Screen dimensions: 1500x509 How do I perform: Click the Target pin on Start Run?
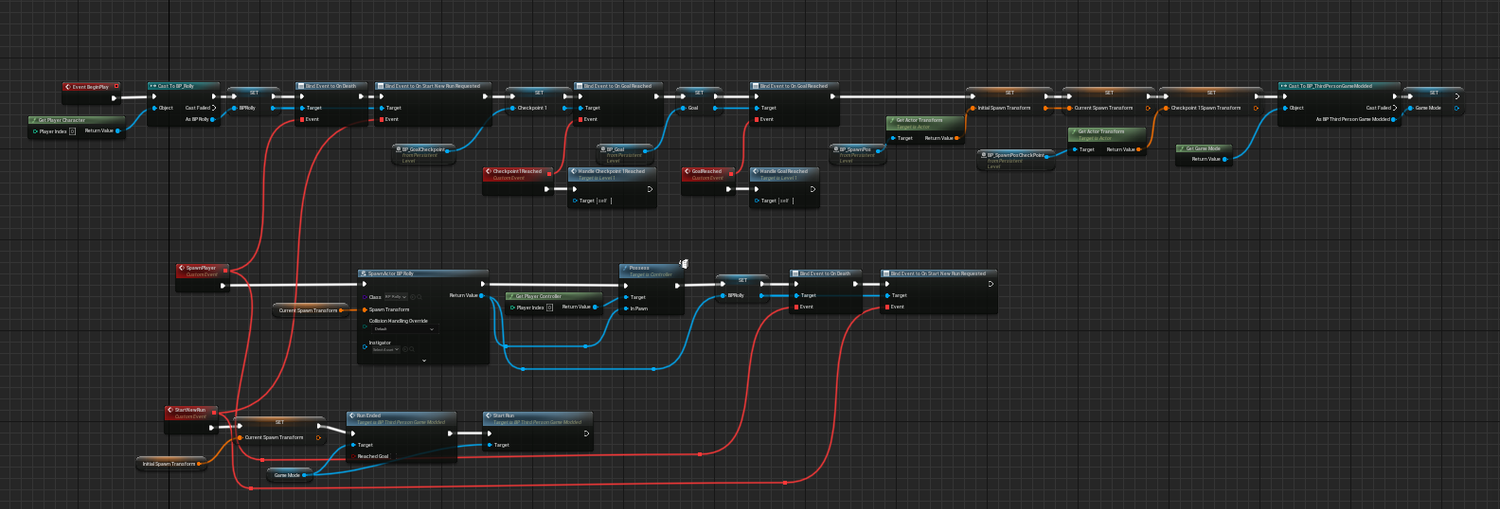(x=488, y=445)
